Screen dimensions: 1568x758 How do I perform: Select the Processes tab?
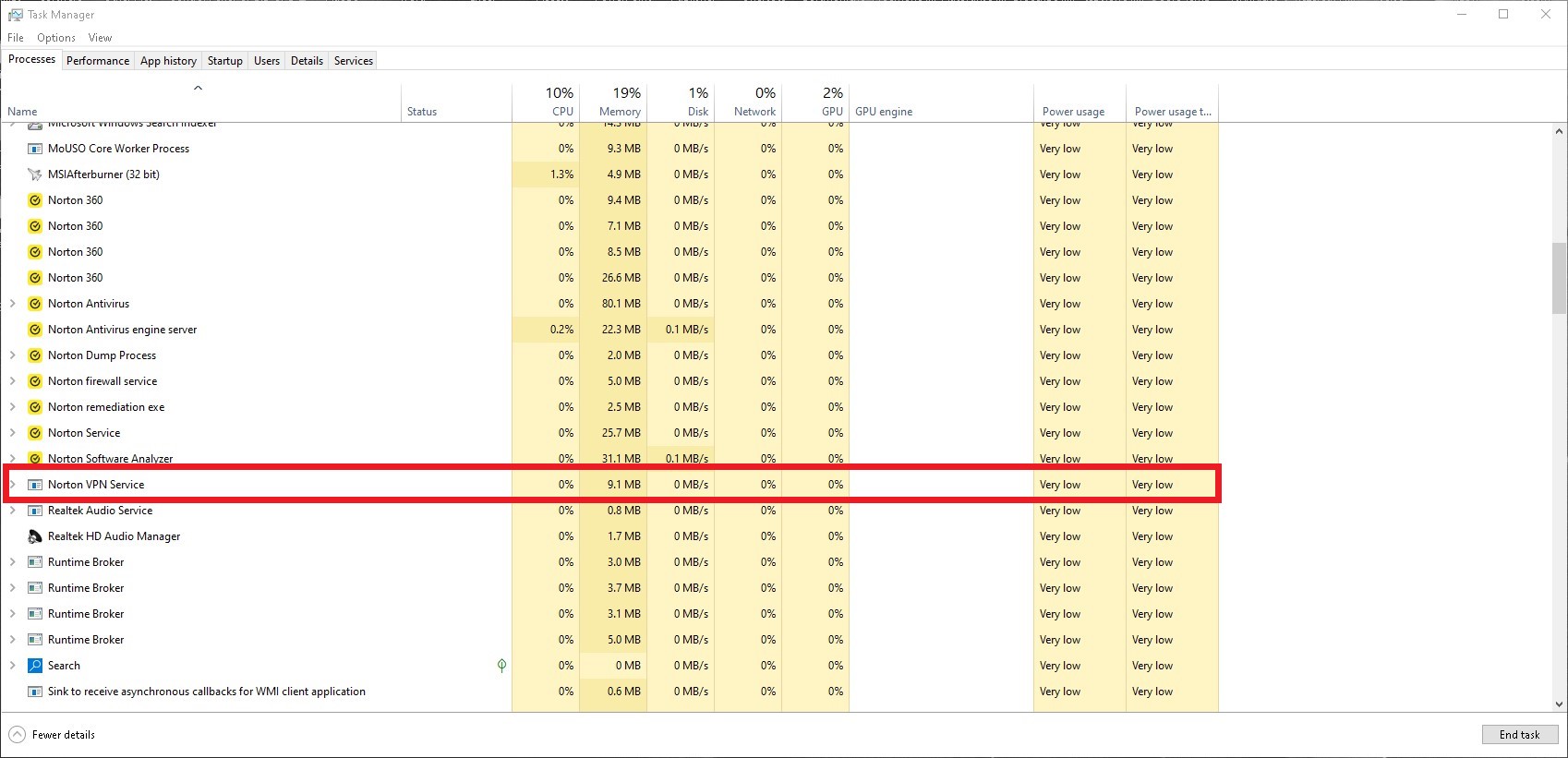pyautogui.click(x=32, y=59)
